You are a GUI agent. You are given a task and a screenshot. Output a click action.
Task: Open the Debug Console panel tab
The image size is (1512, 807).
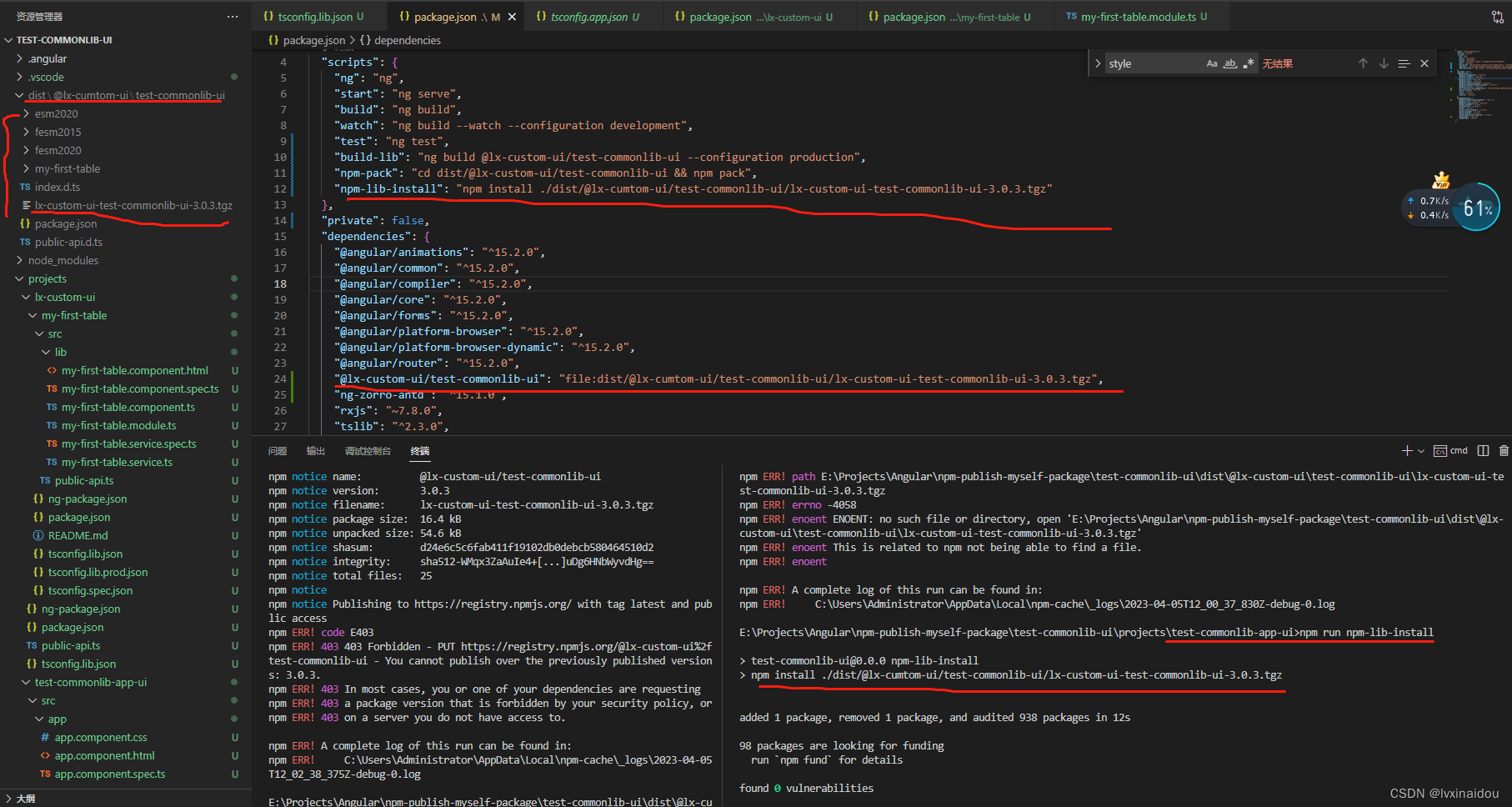[368, 451]
